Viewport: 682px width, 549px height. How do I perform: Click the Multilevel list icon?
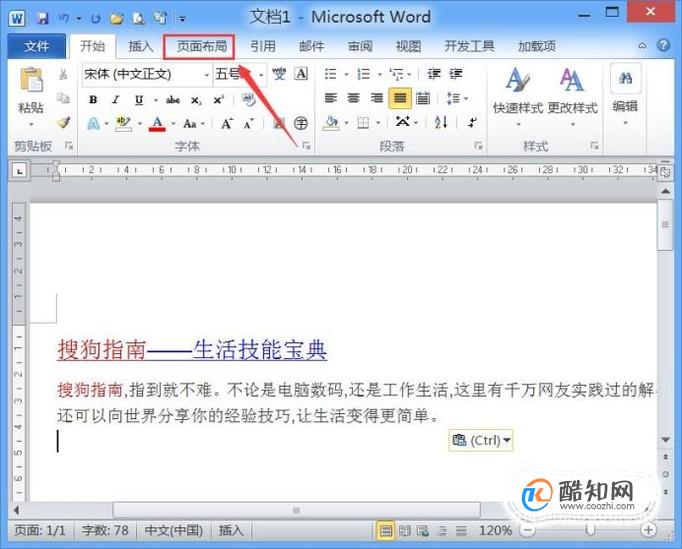click(396, 74)
